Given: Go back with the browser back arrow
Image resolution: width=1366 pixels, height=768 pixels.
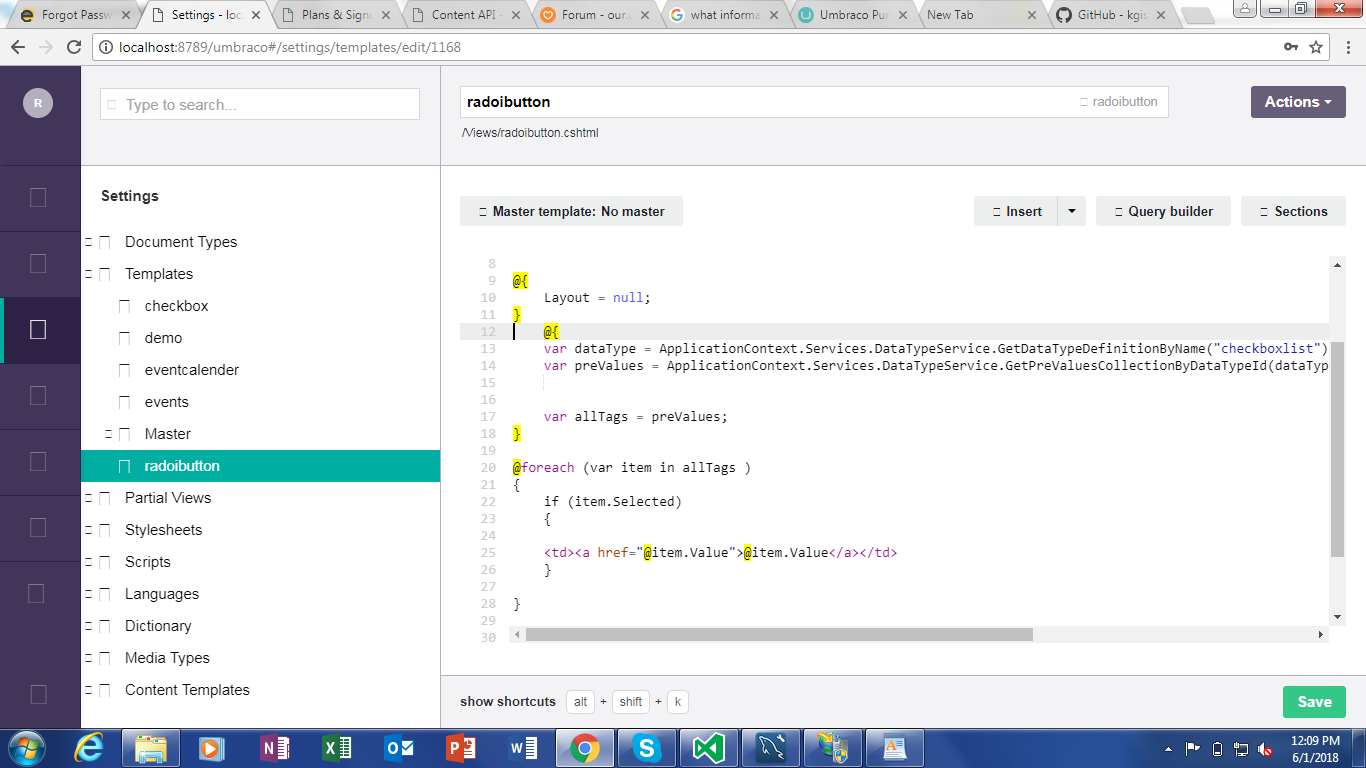Looking at the screenshot, I should [18, 47].
